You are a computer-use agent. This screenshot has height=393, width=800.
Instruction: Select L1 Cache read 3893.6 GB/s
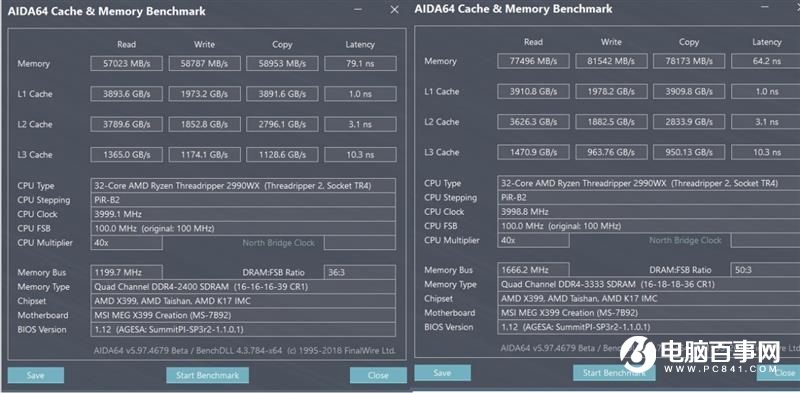pos(127,94)
